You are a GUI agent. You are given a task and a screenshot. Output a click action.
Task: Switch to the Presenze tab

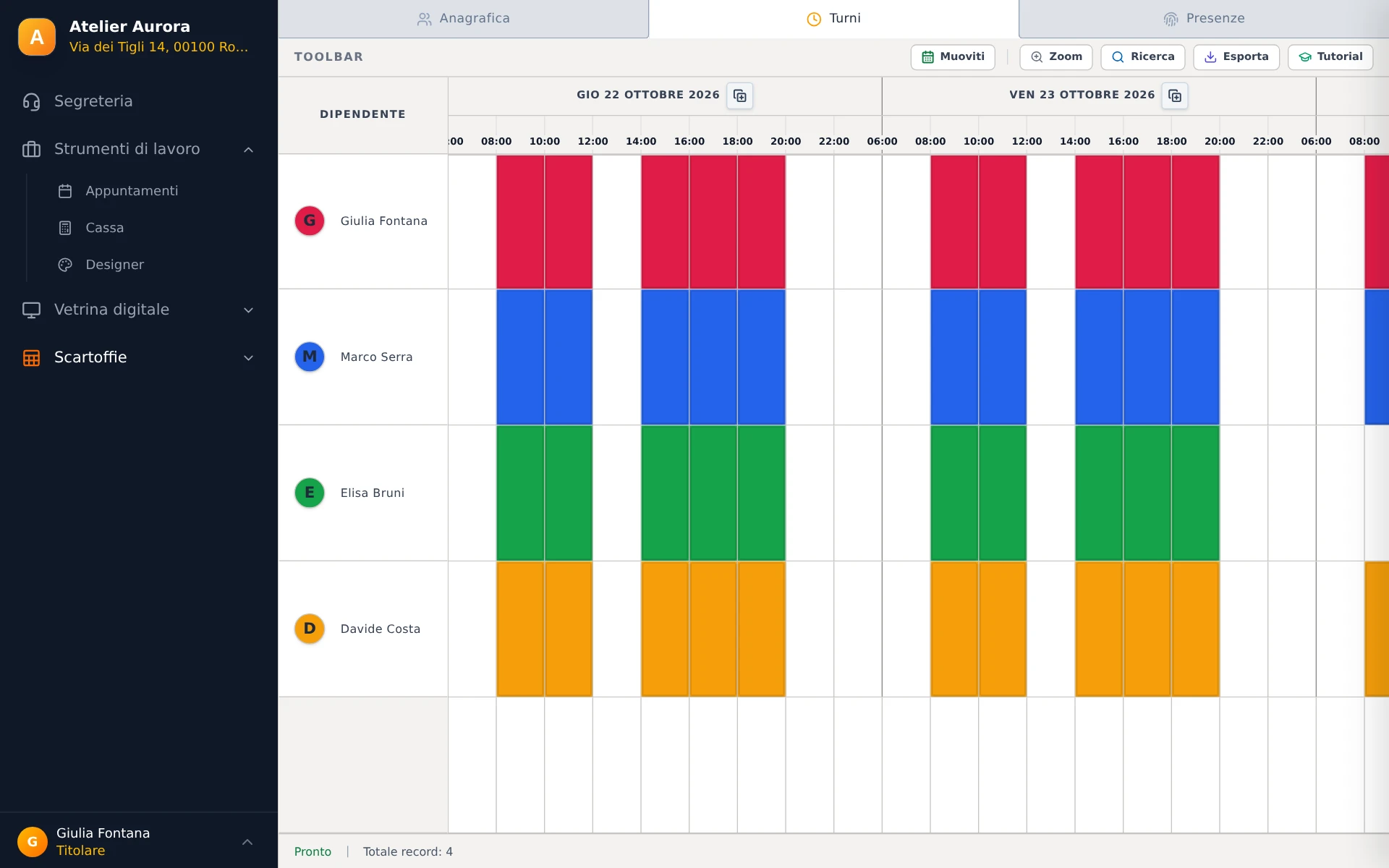click(x=1204, y=19)
